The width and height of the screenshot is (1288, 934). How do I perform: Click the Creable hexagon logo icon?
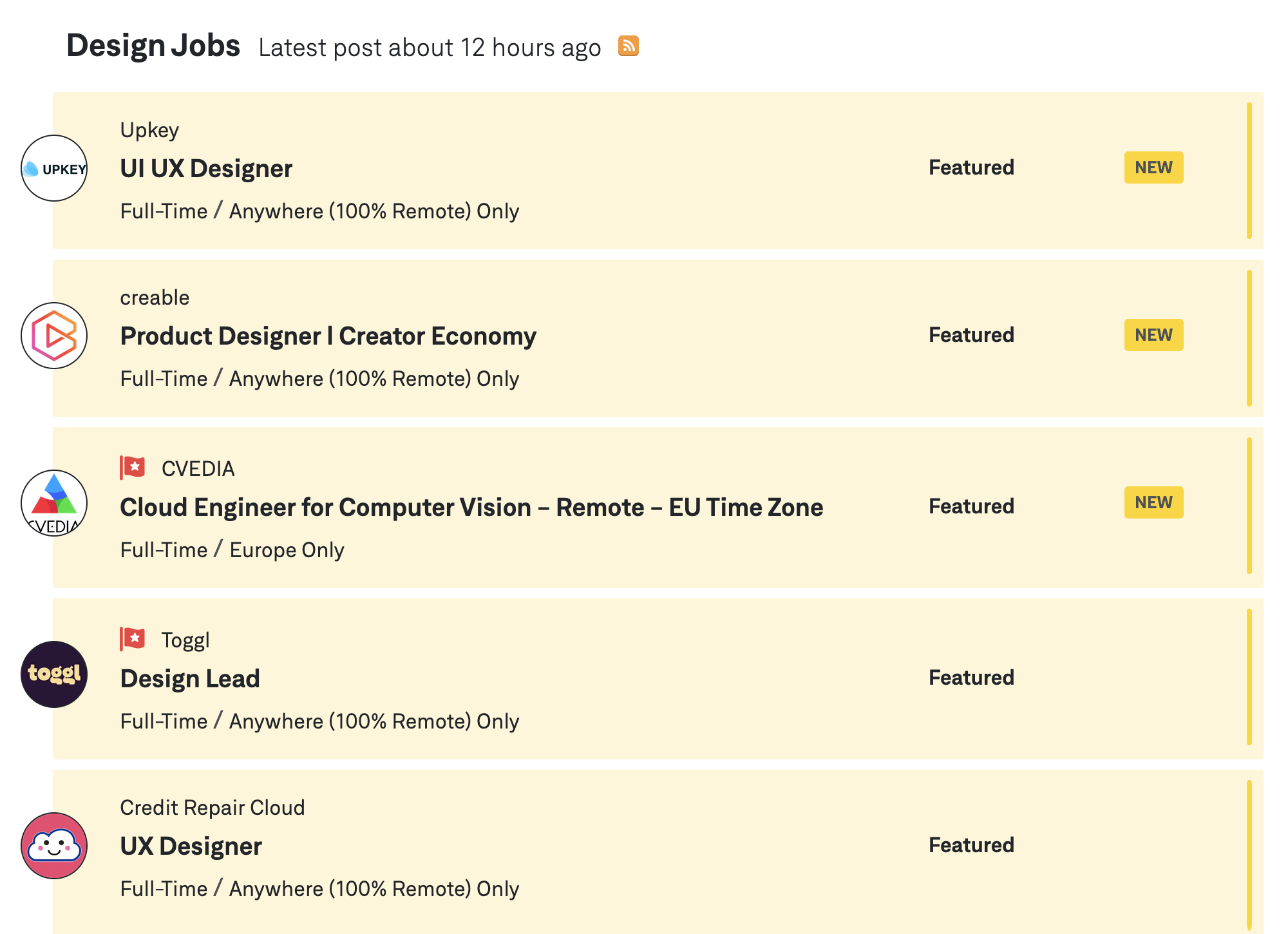tap(54, 335)
